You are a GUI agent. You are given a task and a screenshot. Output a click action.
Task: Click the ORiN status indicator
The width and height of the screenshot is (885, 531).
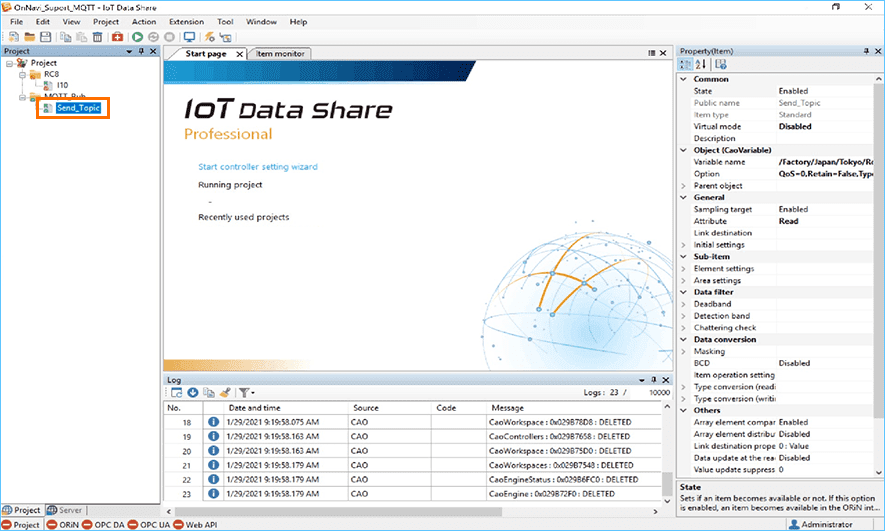pos(63,525)
